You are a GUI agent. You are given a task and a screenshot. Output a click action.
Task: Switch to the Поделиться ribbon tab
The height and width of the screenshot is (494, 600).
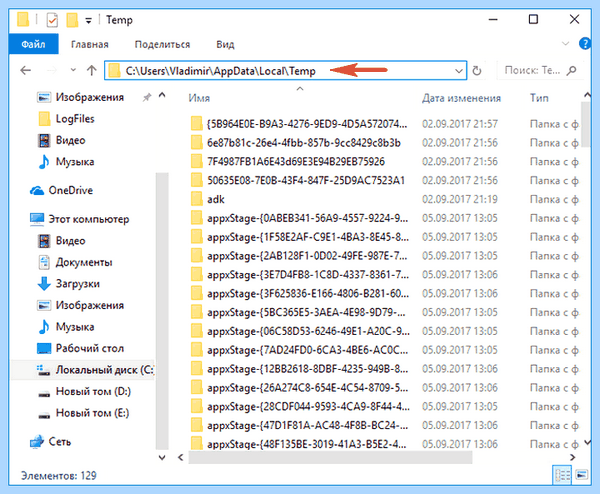[162, 44]
